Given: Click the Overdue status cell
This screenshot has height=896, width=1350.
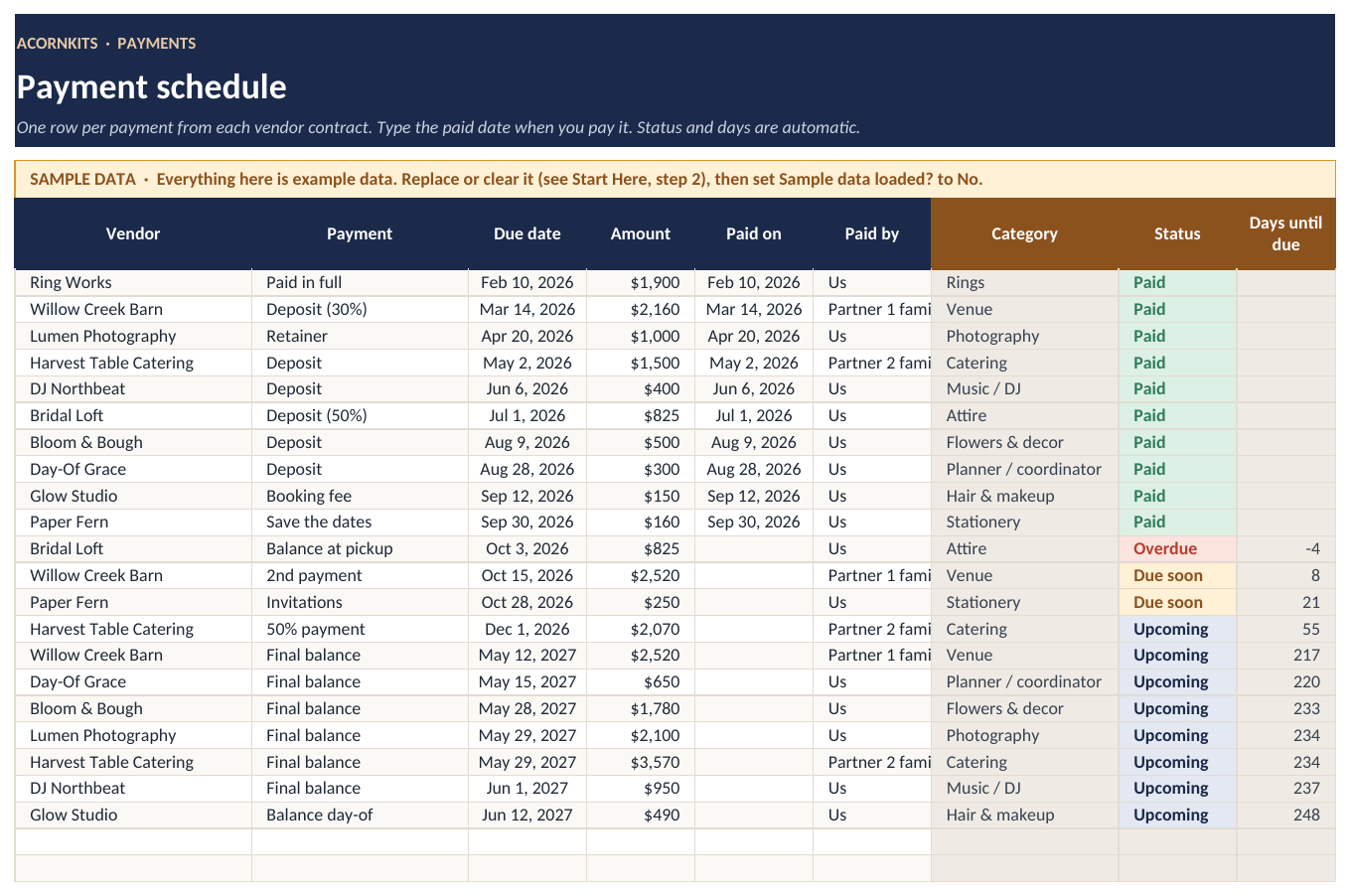Looking at the screenshot, I should click(1177, 548).
